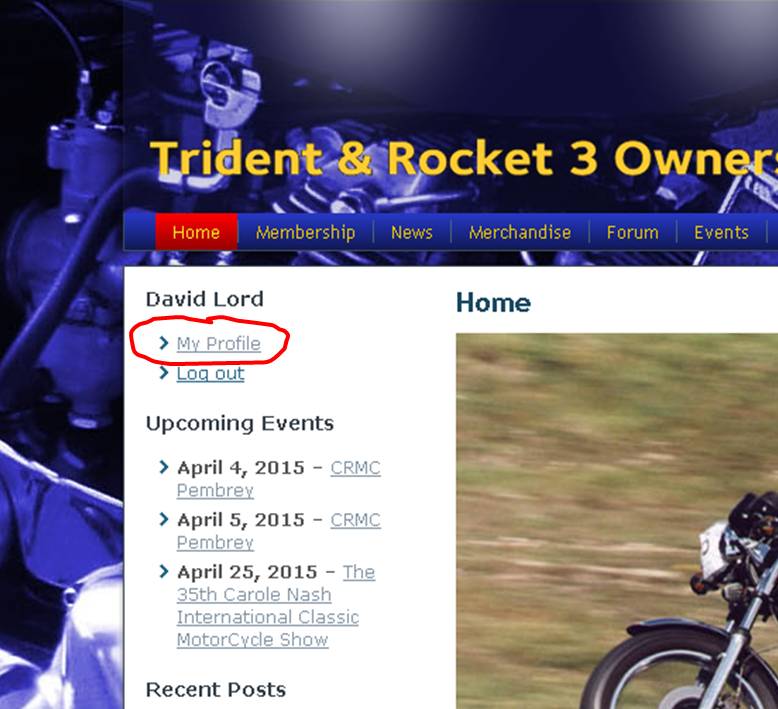Click the chevron beside Log out
This screenshot has width=778, height=709.
coord(164,373)
